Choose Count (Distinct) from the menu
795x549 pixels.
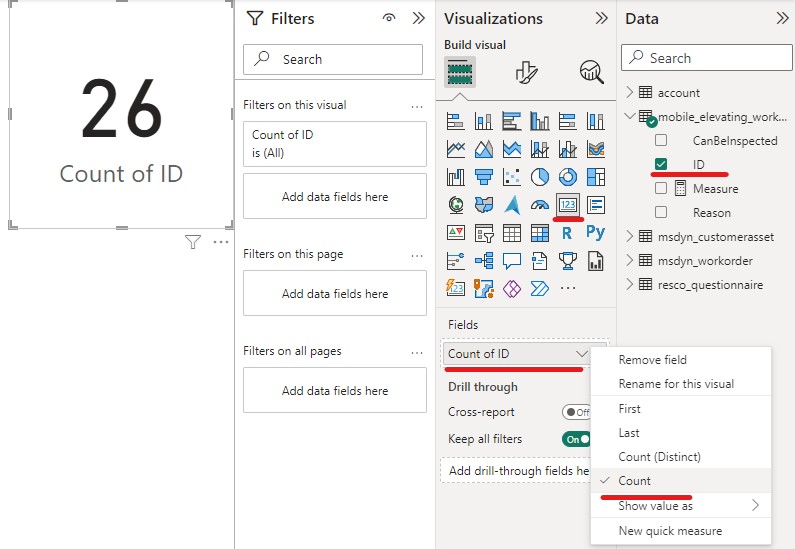(659, 457)
